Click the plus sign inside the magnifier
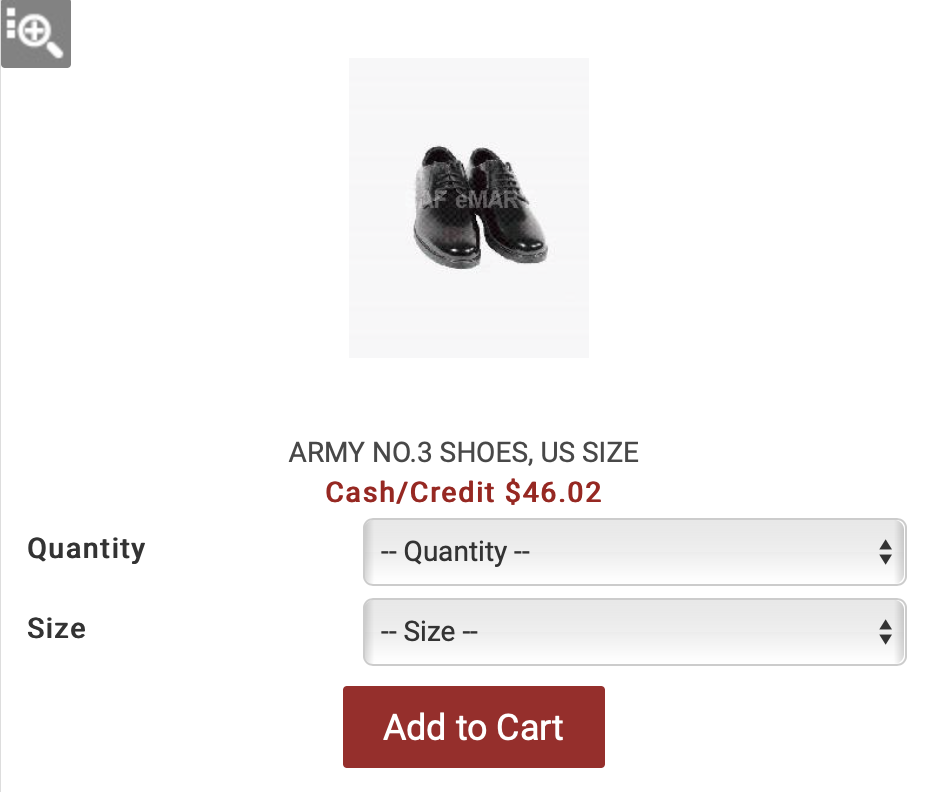 pyautogui.click(x=34, y=30)
